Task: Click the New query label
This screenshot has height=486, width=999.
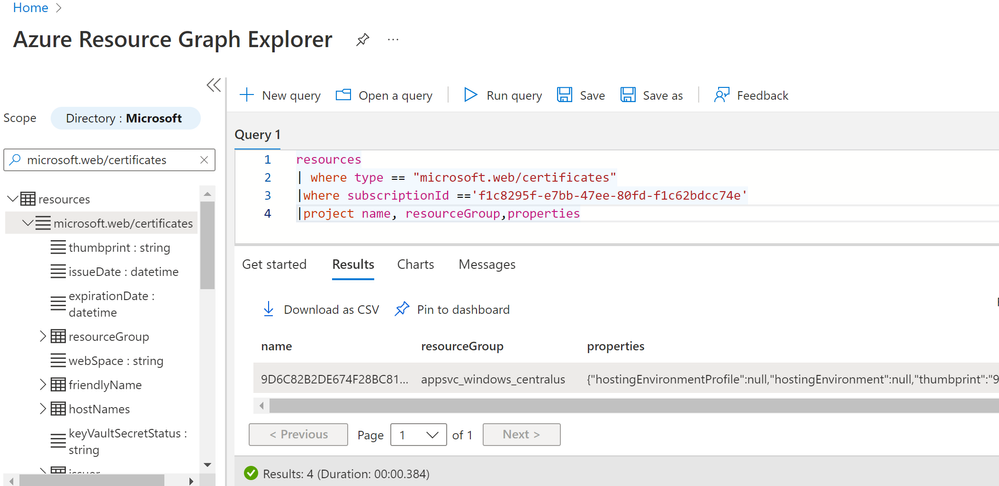Action: tap(291, 96)
